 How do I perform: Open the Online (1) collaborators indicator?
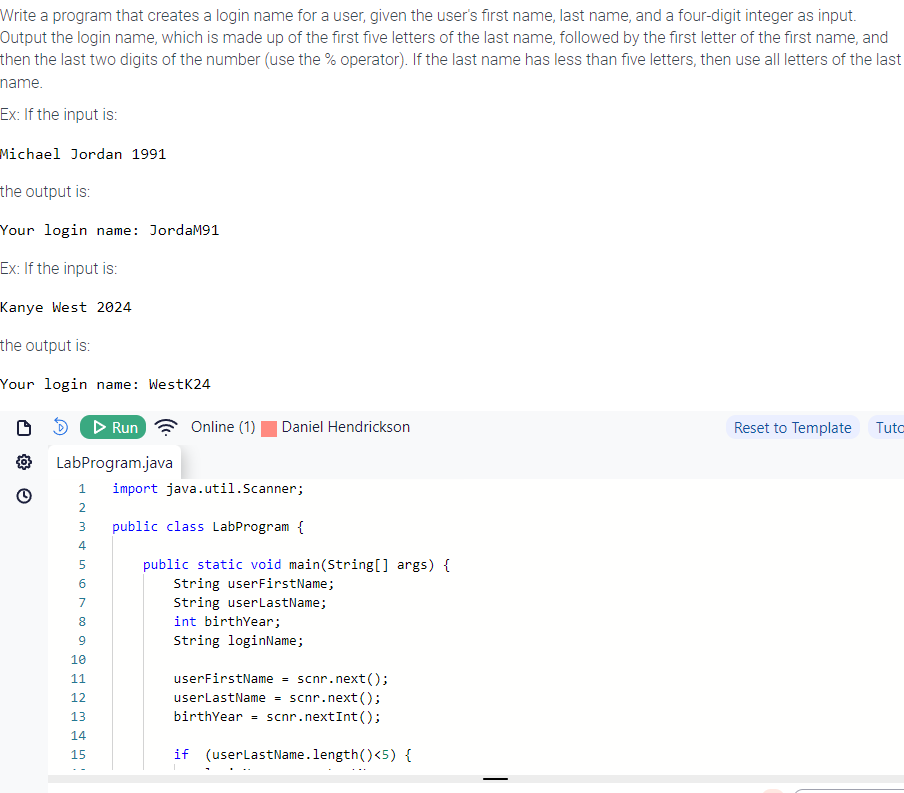[x=223, y=427]
